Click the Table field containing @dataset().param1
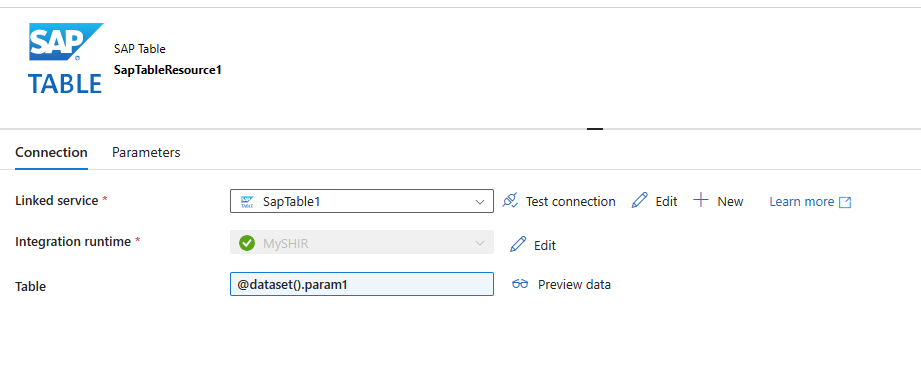Screen dimensions: 921x372 click(x=362, y=284)
